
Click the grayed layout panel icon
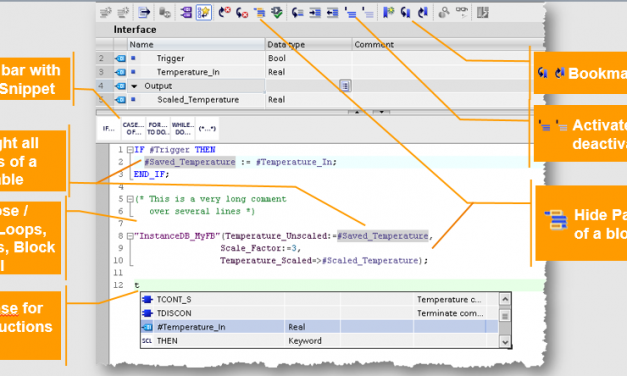tap(483, 13)
